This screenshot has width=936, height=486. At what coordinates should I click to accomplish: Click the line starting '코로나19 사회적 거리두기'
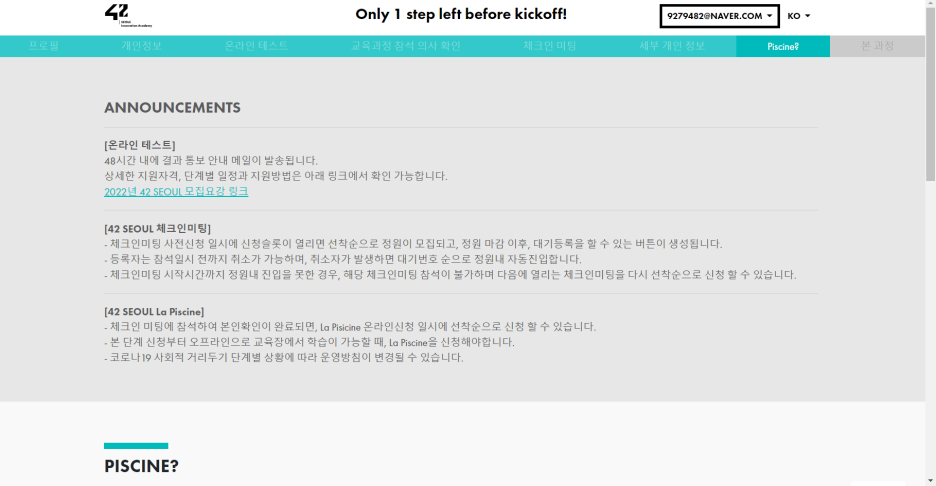click(x=284, y=358)
